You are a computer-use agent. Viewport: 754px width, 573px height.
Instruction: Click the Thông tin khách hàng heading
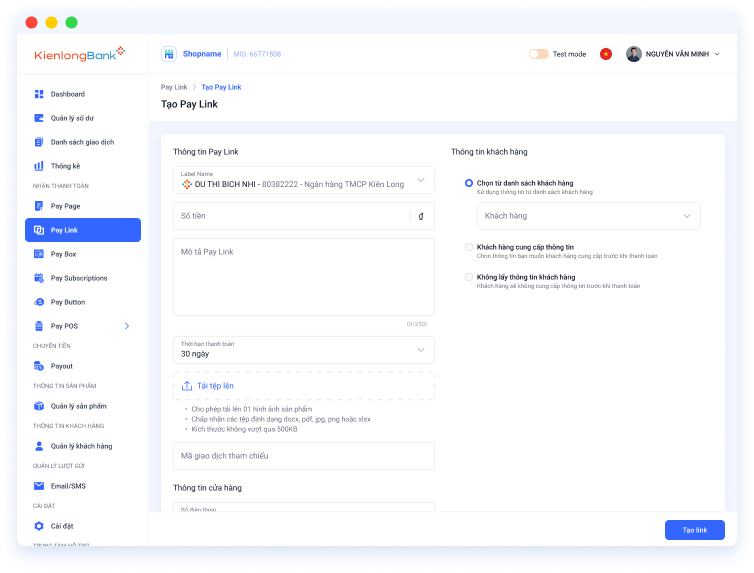[x=489, y=151]
